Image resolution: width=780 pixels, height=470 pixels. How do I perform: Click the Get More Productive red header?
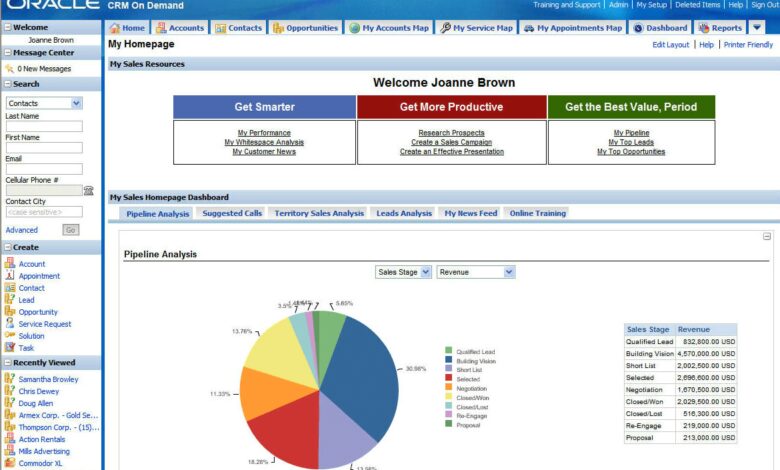[x=452, y=107]
